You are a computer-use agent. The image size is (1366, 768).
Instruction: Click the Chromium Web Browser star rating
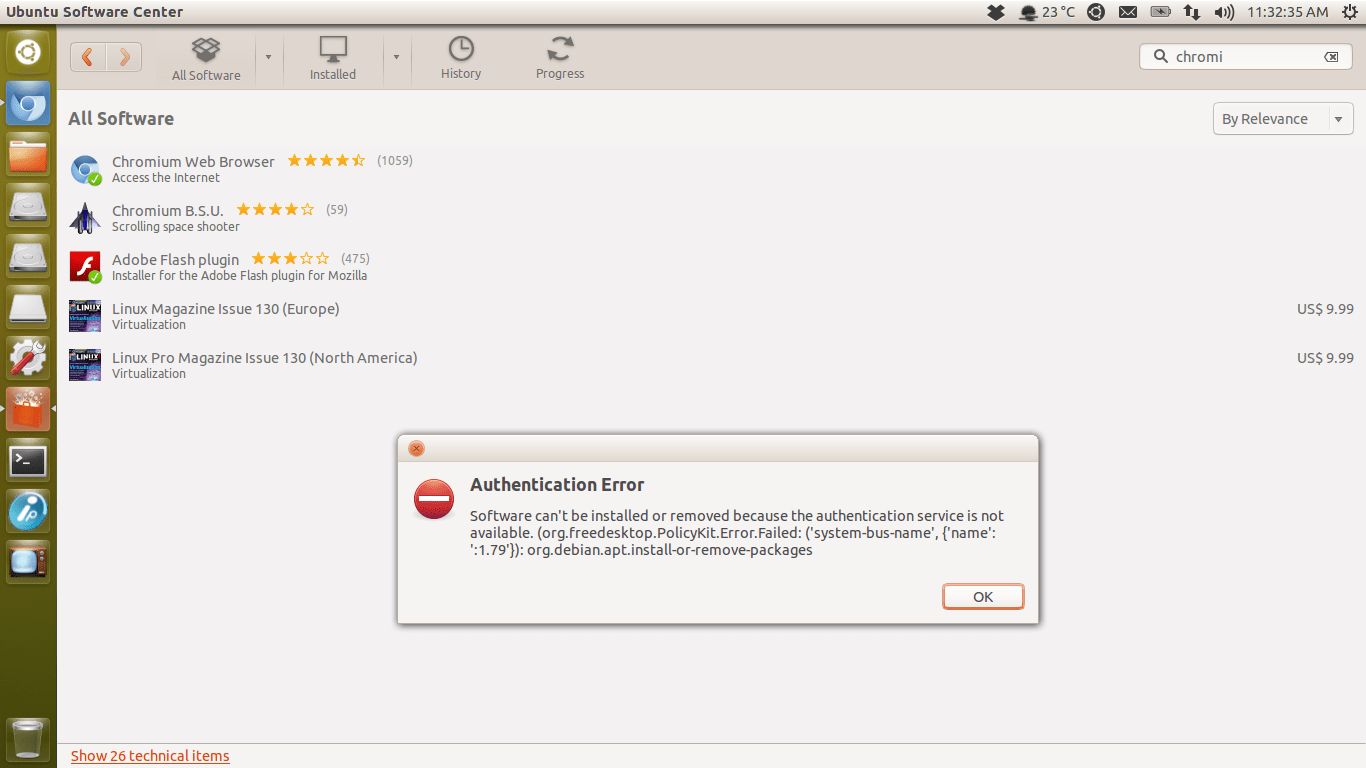pos(326,160)
